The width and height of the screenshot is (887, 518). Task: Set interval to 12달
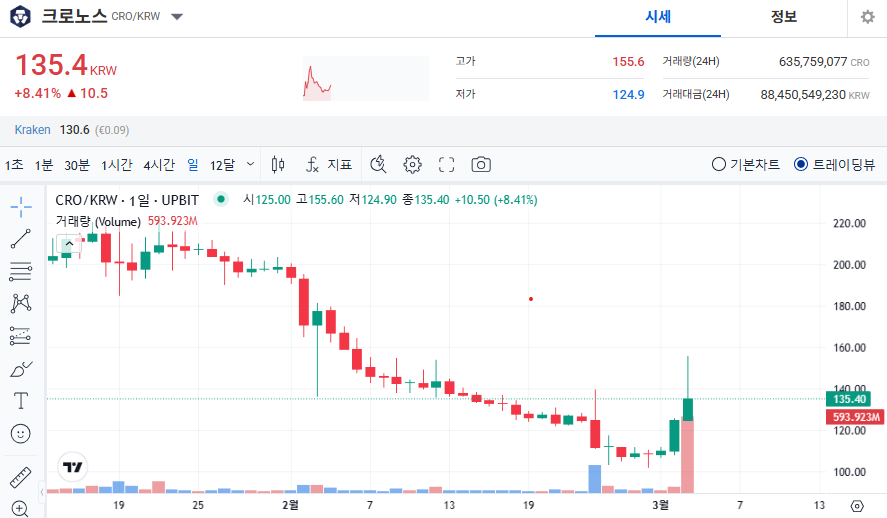pyautogui.click(x=222, y=165)
